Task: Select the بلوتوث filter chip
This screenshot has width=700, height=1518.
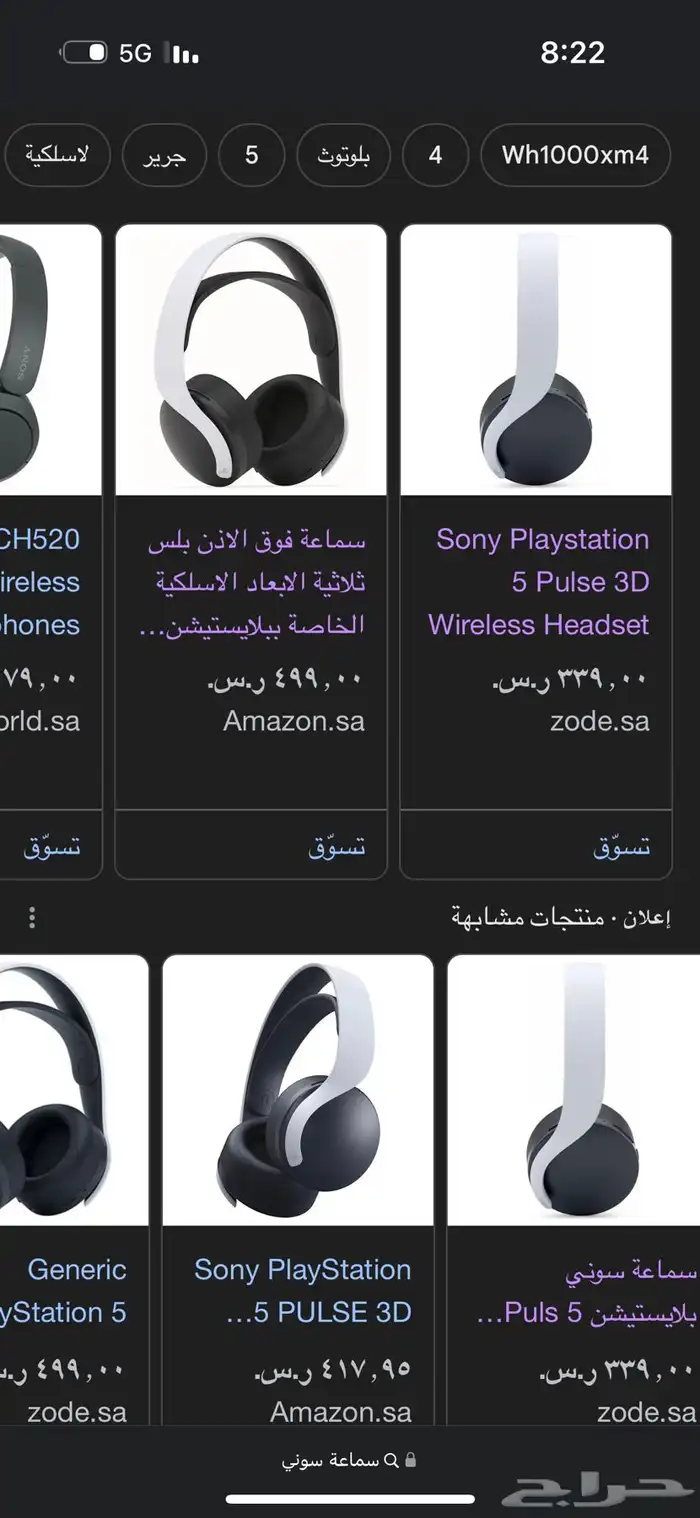Action: [343, 155]
